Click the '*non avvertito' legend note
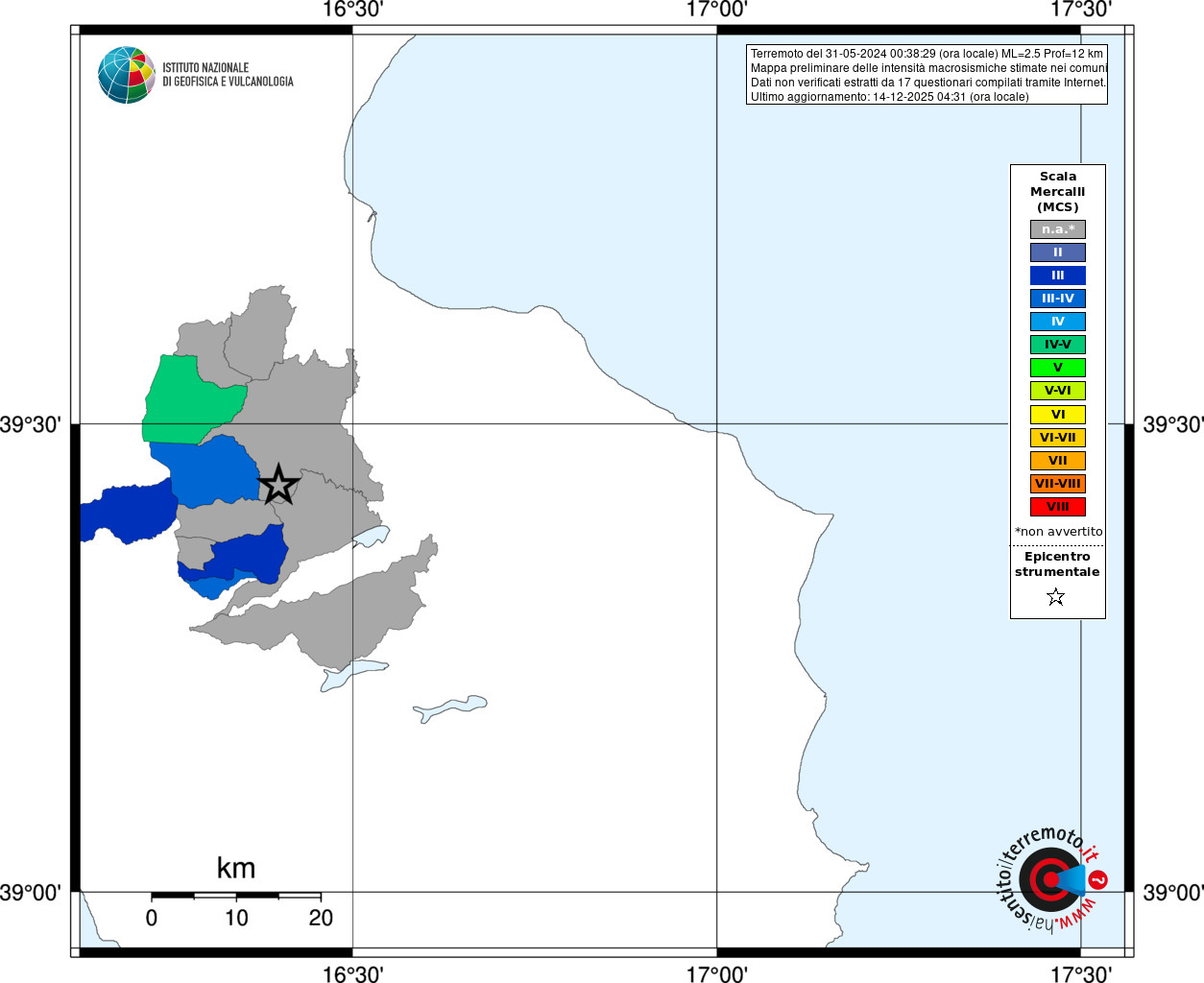Viewport: 1204px width, 983px height. point(1059,532)
